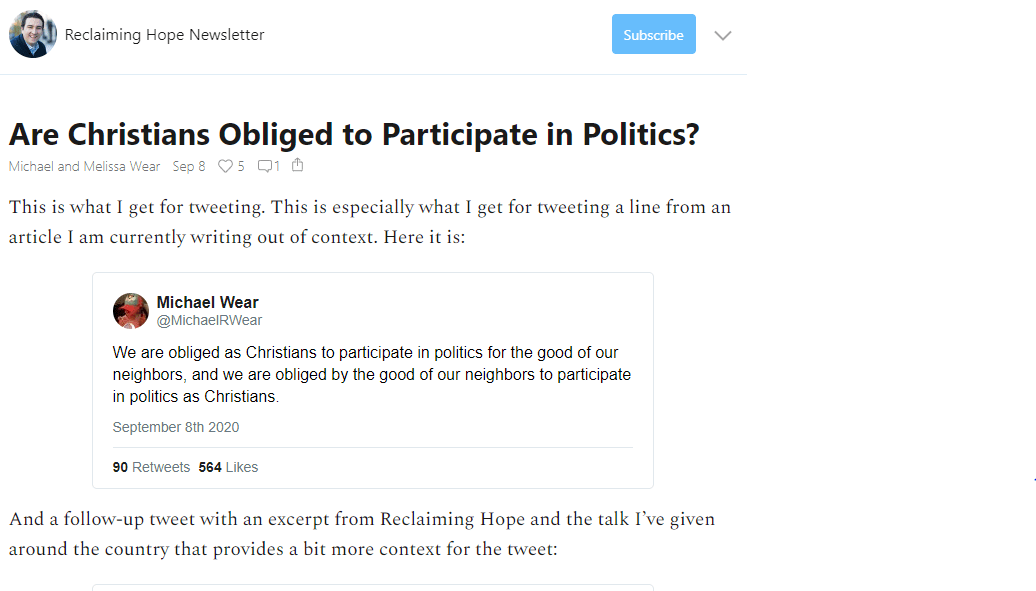Viewport: 1036px width, 591px height.
Task: View the 90 Retweets count
Action: click(x=151, y=467)
